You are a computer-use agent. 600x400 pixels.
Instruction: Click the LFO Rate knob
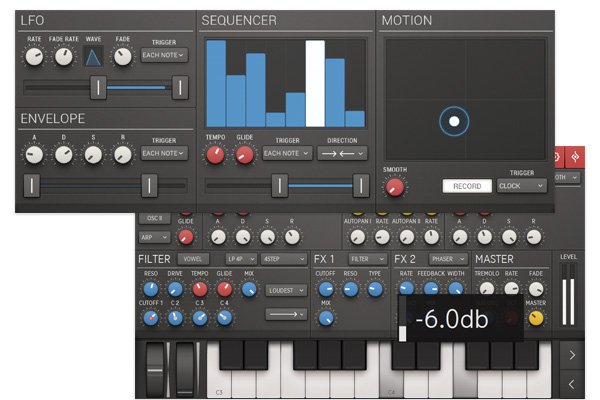click(34, 57)
